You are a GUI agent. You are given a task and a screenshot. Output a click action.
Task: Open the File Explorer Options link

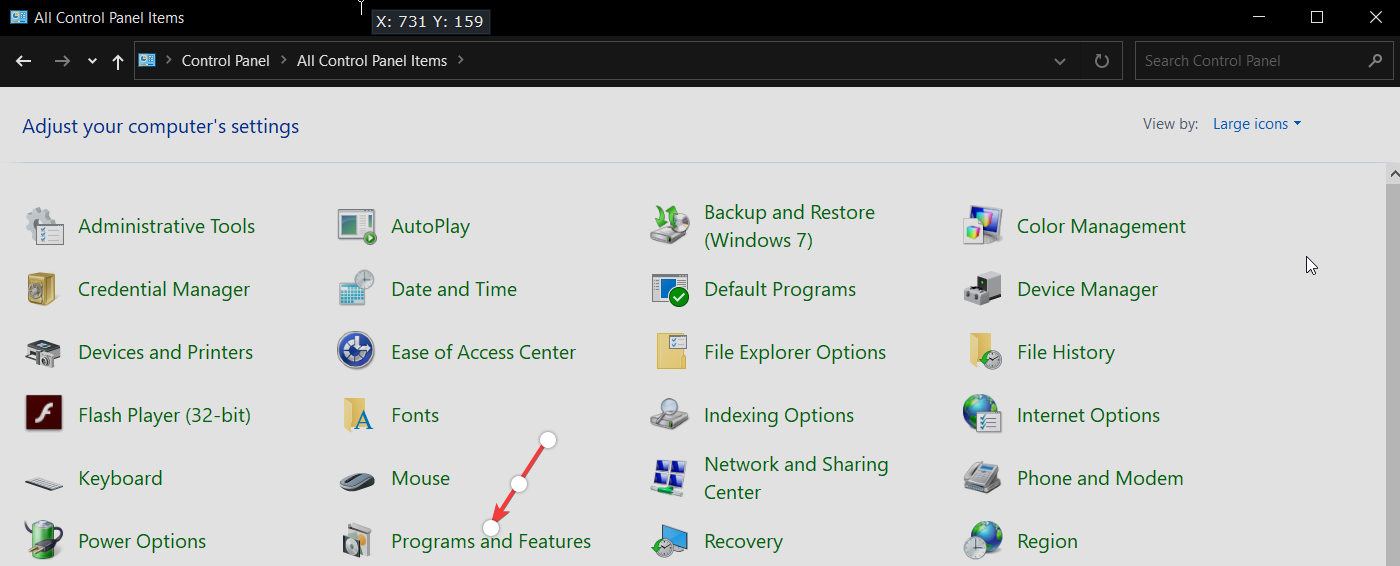(795, 352)
